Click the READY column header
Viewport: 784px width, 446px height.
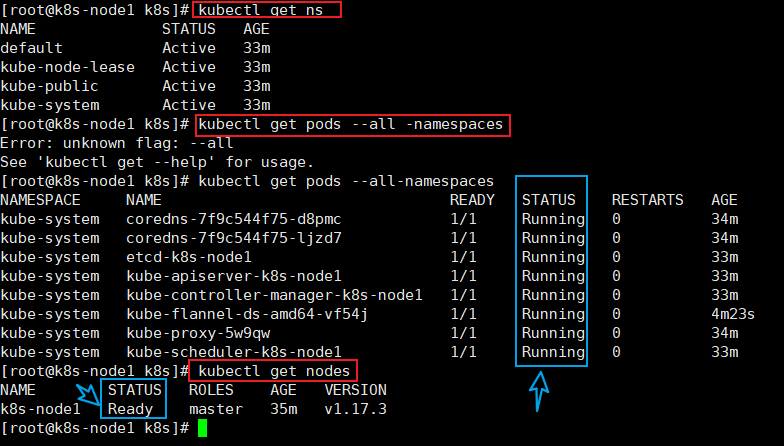[472, 200]
